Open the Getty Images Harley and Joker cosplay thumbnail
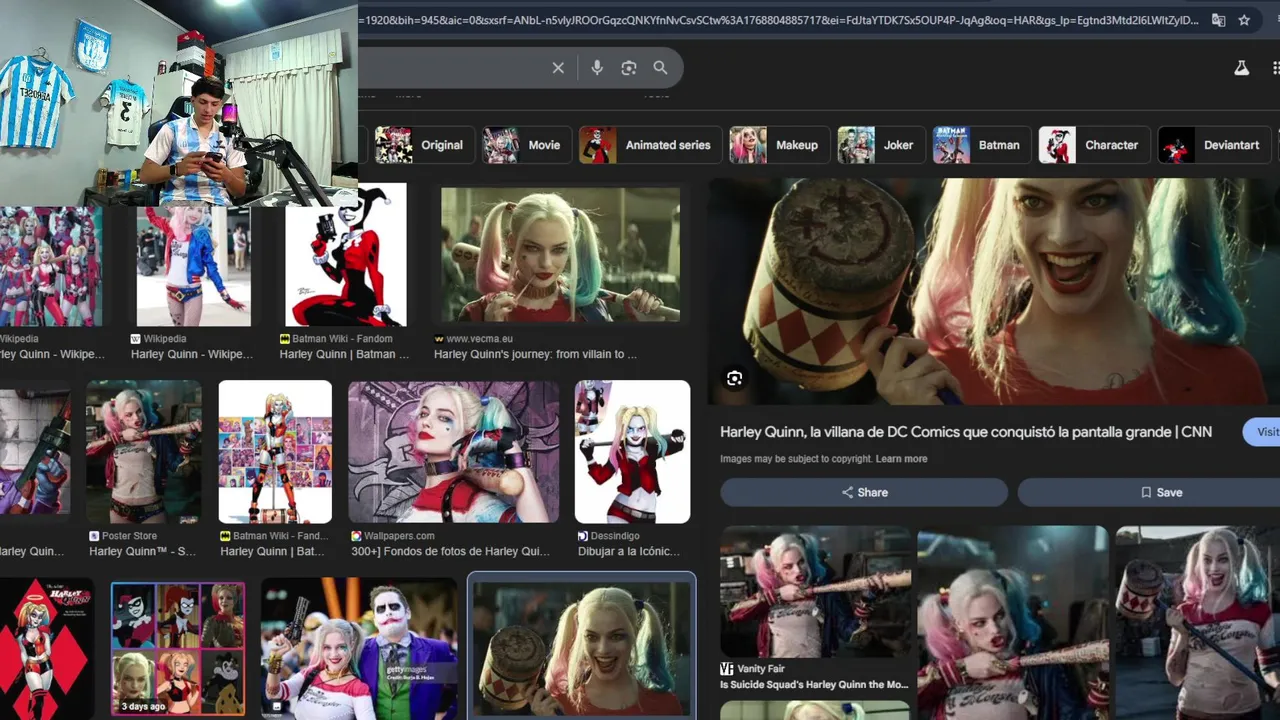1280x720 pixels. [x=359, y=648]
